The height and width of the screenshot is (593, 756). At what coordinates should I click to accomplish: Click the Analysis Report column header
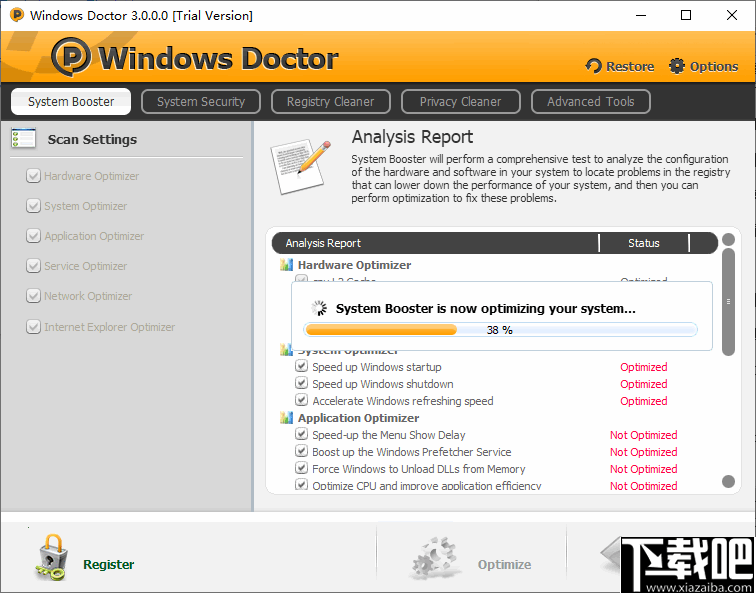click(323, 243)
